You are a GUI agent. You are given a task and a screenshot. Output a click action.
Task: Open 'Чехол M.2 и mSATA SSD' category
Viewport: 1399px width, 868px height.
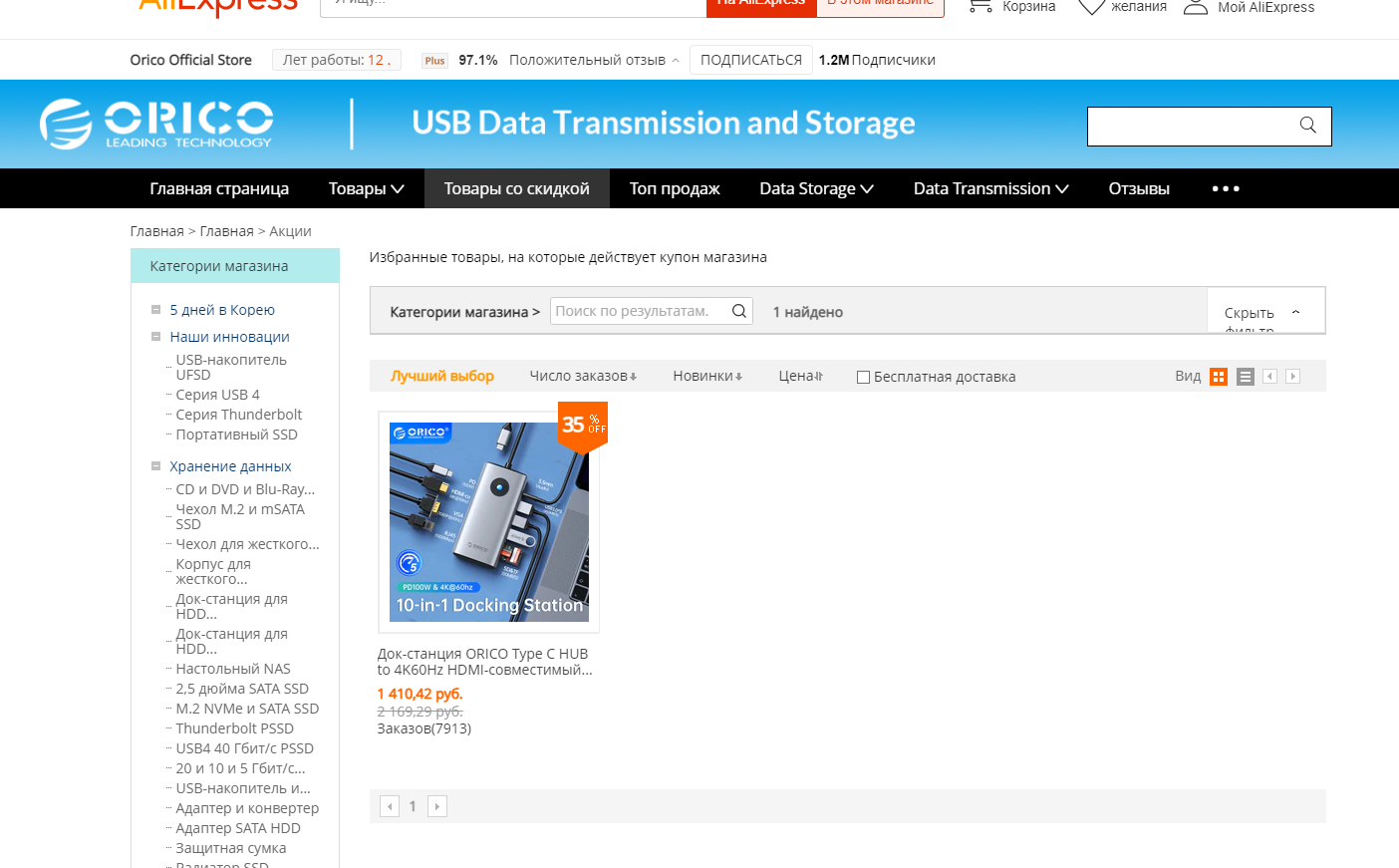pyautogui.click(x=240, y=516)
